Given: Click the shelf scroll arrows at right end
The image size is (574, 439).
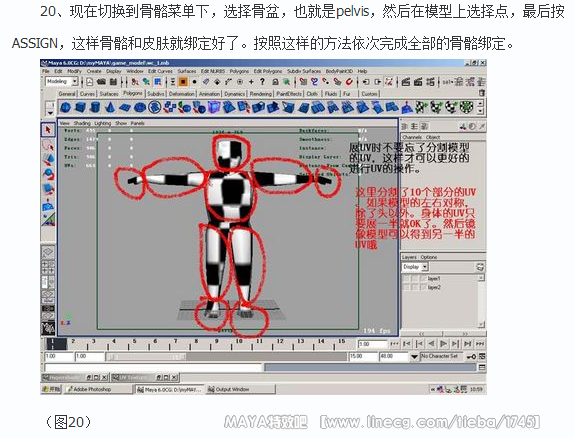Looking at the screenshot, I should click(480, 108).
